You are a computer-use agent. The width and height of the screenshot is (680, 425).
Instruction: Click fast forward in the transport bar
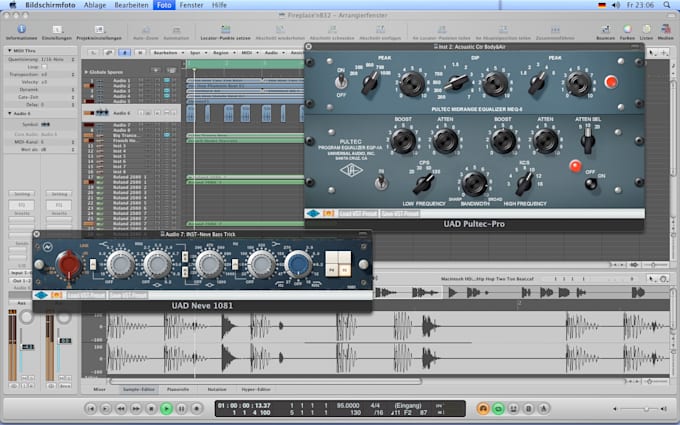click(x=136, y=408)
